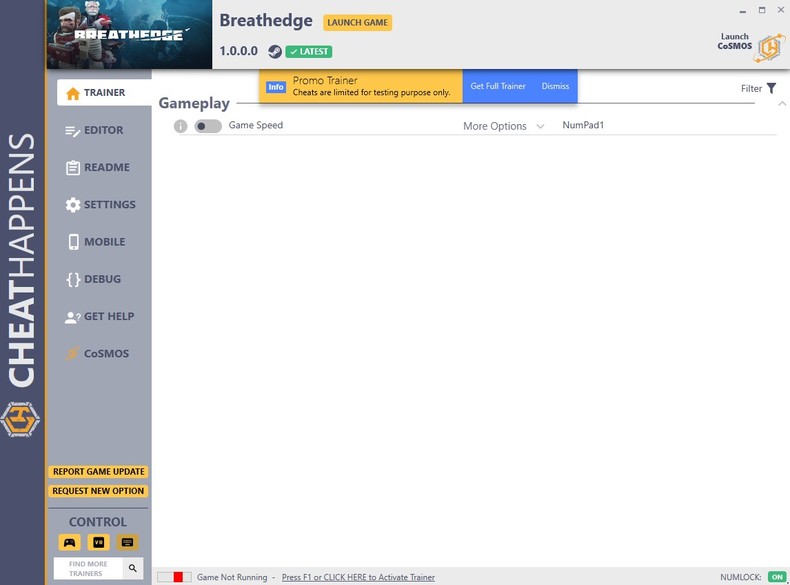Click the Launch CoSMOS hexagon icon
Image resolution: width=790 pixels, height=585 pixels.
[769, 48]
